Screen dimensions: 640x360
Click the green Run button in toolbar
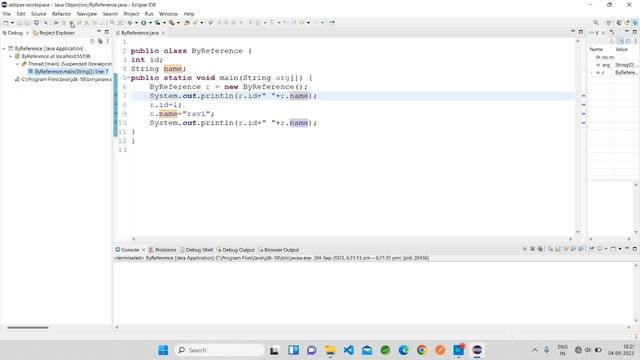tap(144, 23)
